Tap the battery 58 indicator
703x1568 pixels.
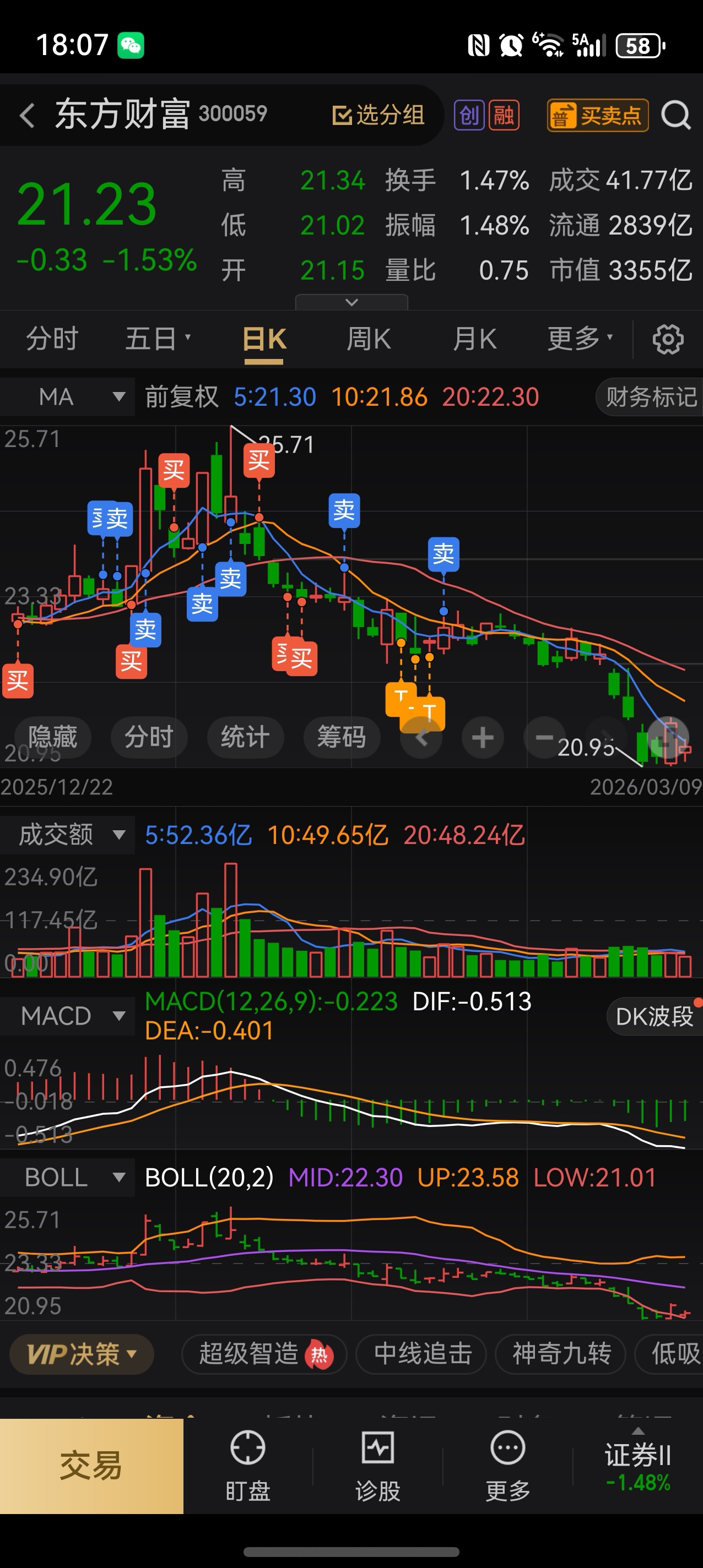[640, 46]
